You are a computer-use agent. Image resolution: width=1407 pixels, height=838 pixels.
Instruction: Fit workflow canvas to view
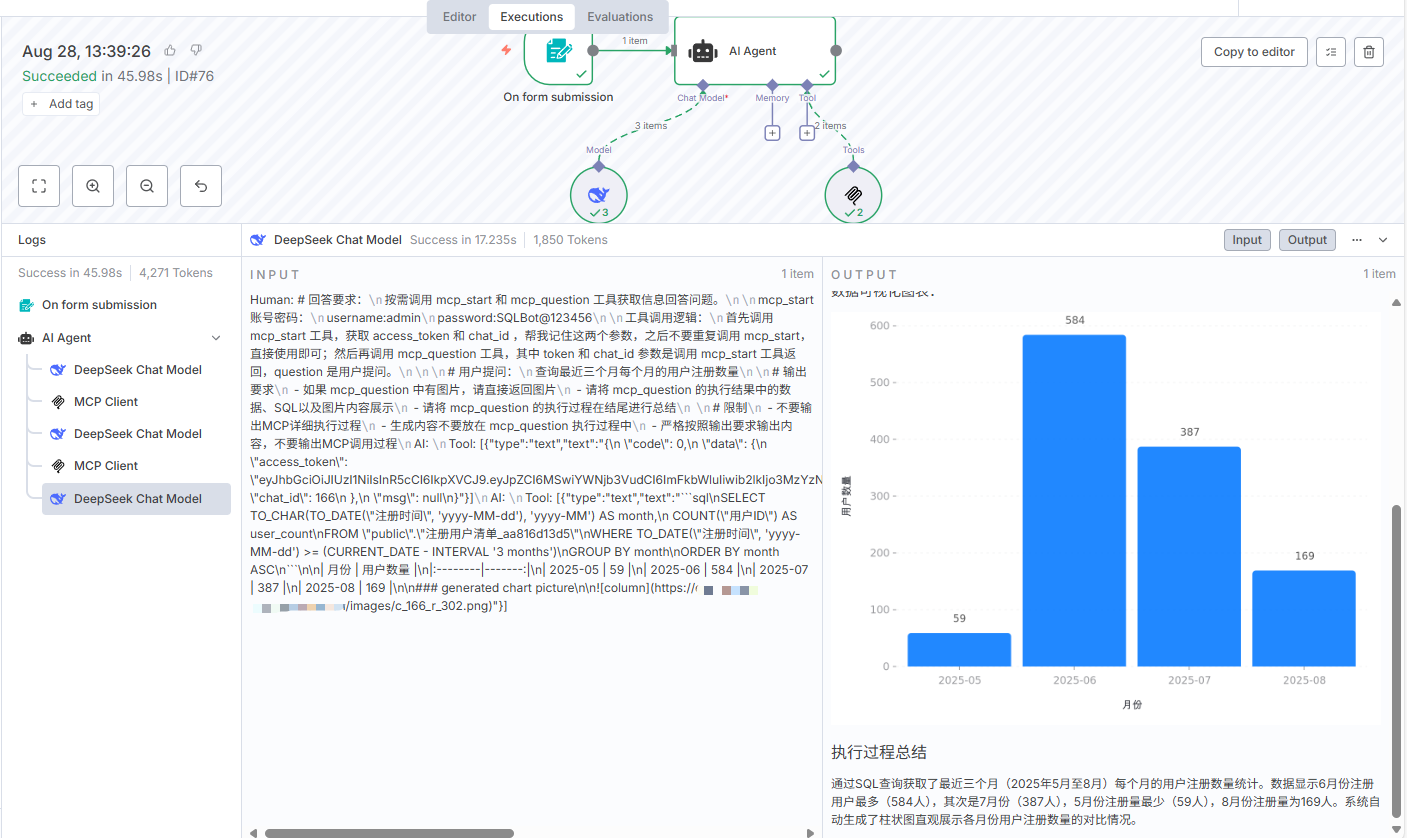(39, 186)
